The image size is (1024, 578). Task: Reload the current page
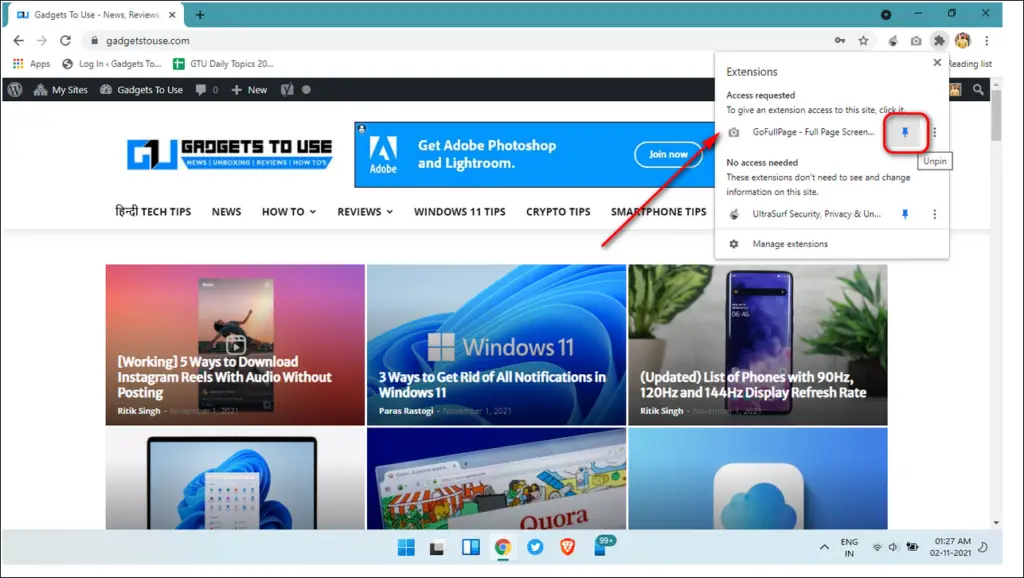(65, 40)
